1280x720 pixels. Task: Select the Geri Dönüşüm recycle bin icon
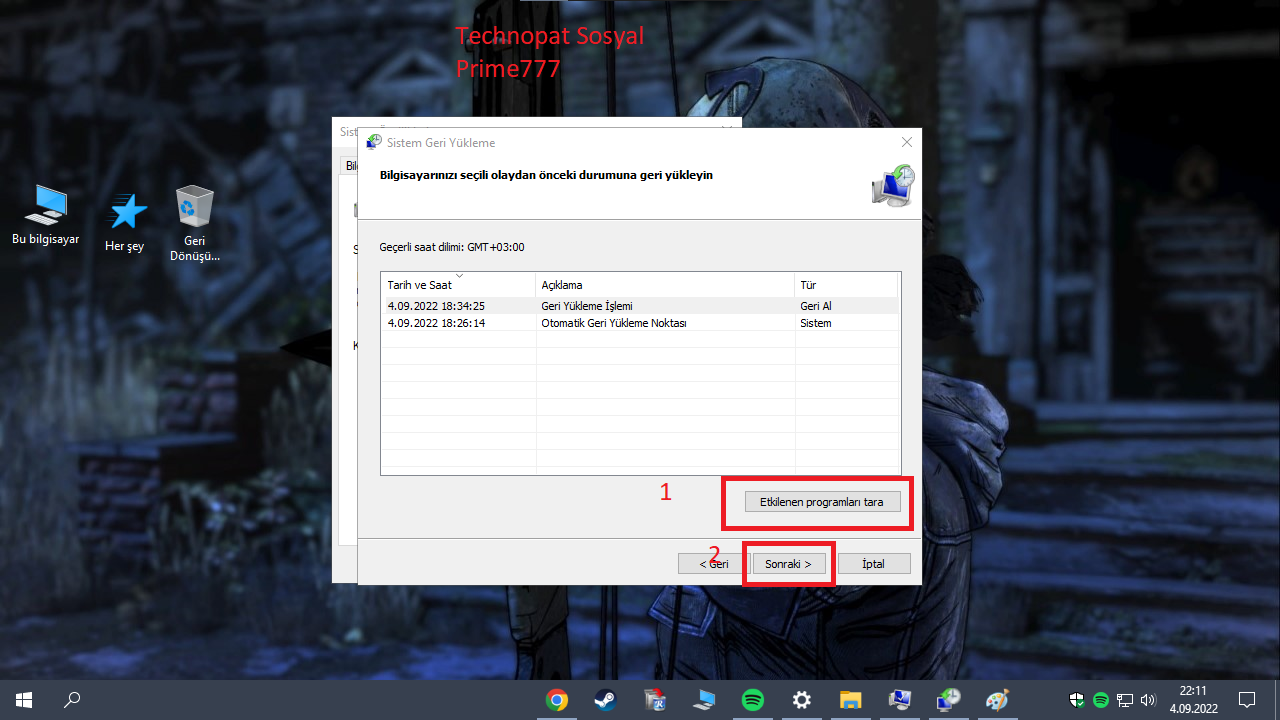click(194, 223)
